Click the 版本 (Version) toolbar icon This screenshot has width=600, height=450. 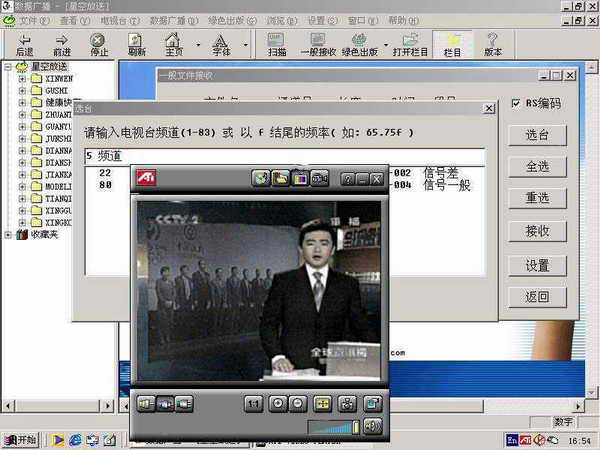click(493, 45)
